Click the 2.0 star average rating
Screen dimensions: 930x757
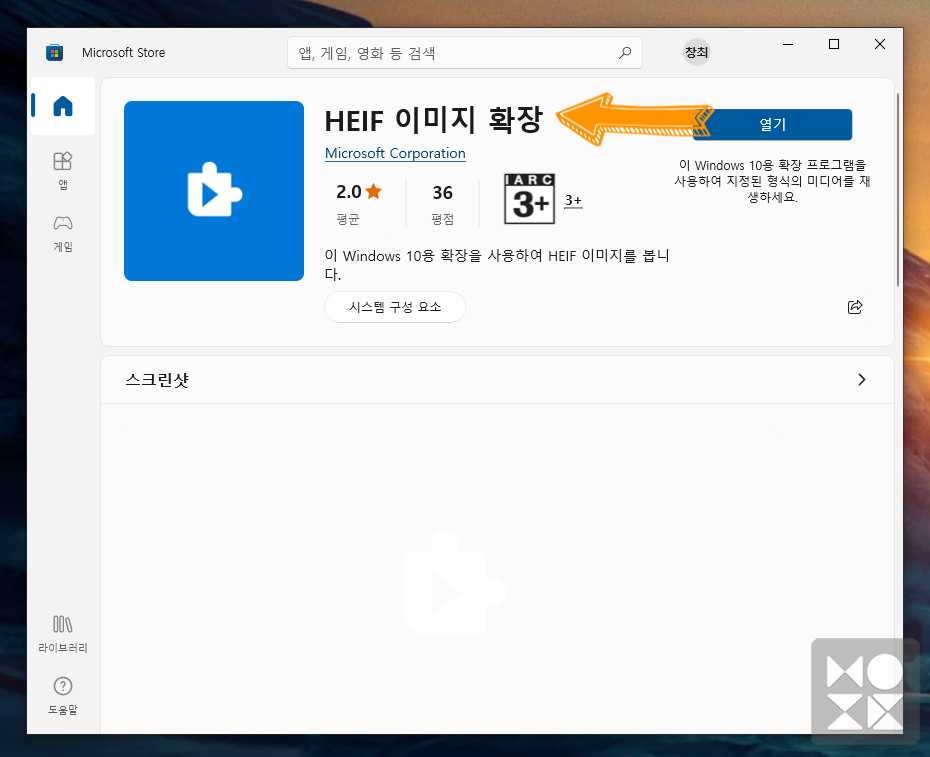tap(359, 203)
